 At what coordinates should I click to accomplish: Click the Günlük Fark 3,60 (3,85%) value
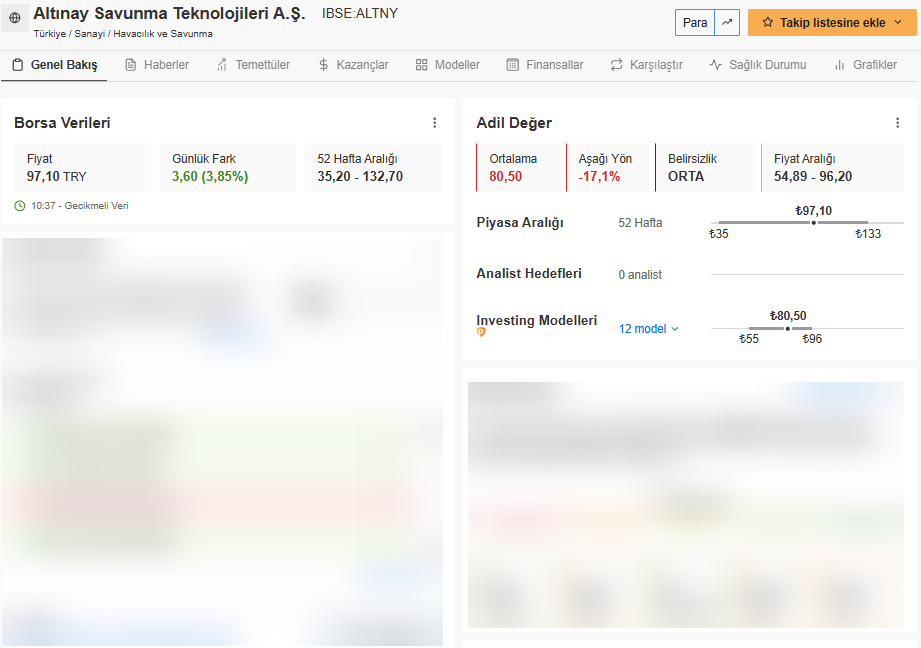pos(210,176)
